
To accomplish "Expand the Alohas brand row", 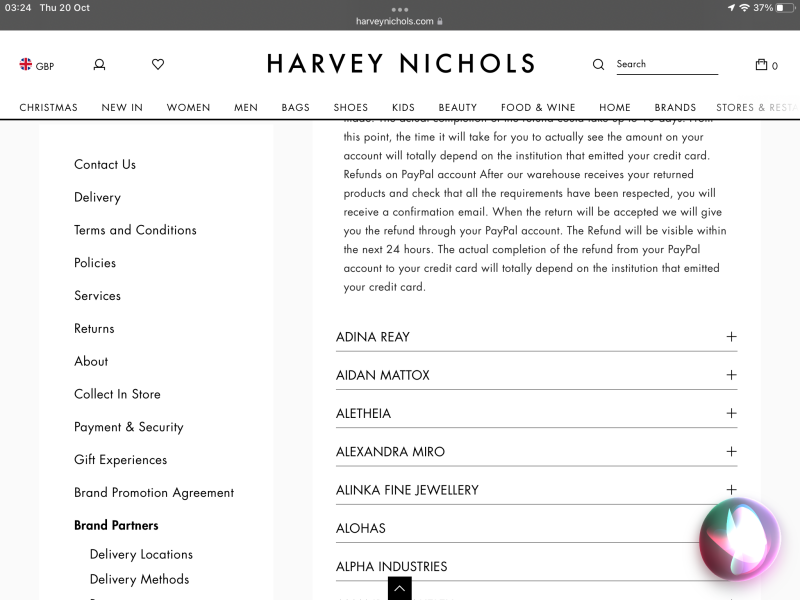I will [536, 528].
